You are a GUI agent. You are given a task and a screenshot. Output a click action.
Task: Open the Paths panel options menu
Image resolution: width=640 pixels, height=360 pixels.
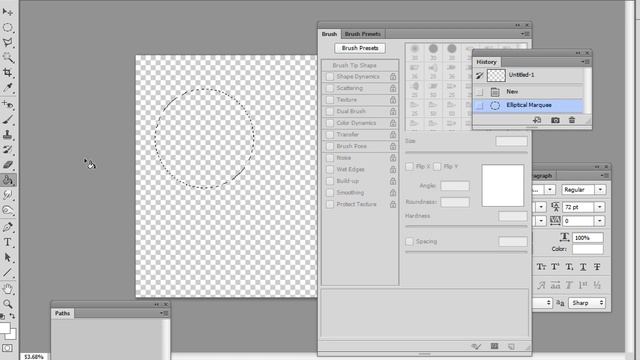coord(164,313)
